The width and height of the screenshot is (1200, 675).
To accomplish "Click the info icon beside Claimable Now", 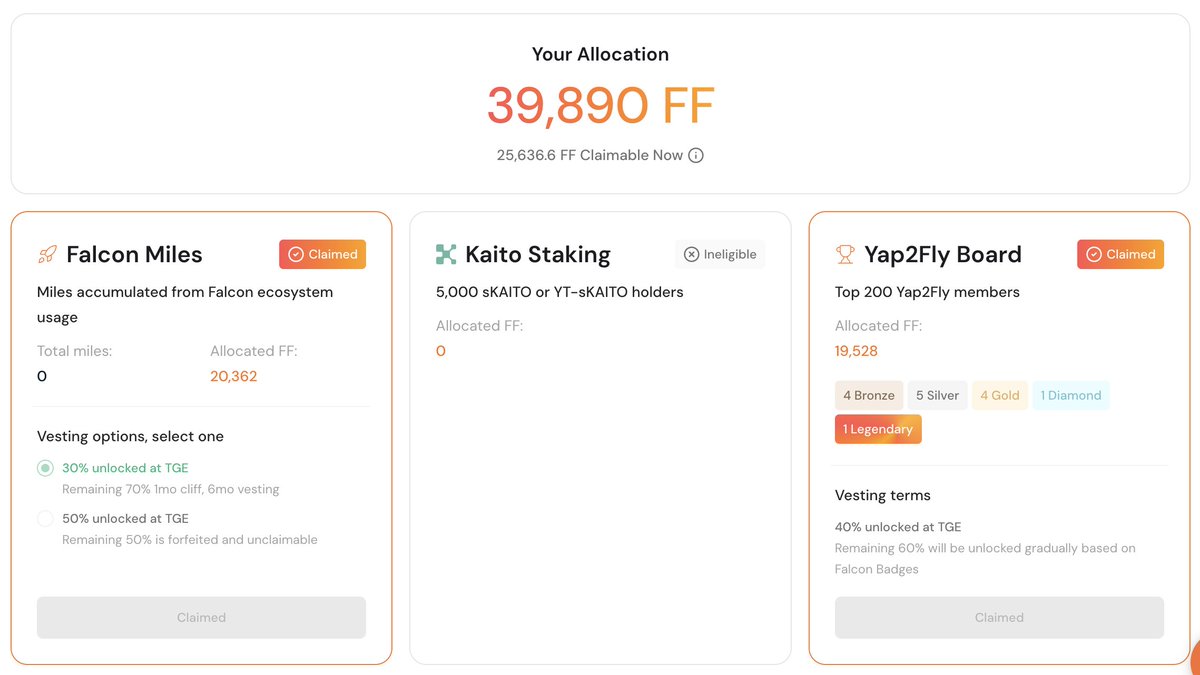I will 696,155.
